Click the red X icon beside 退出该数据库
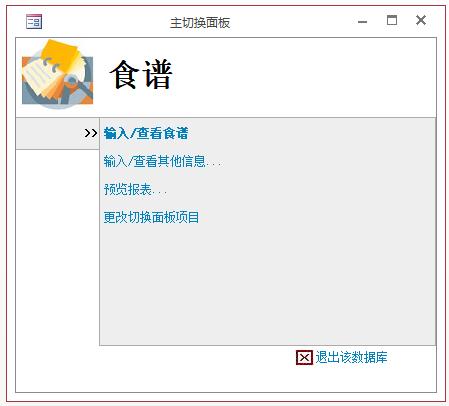Screen dimensions: 449x406 point(304,358)
